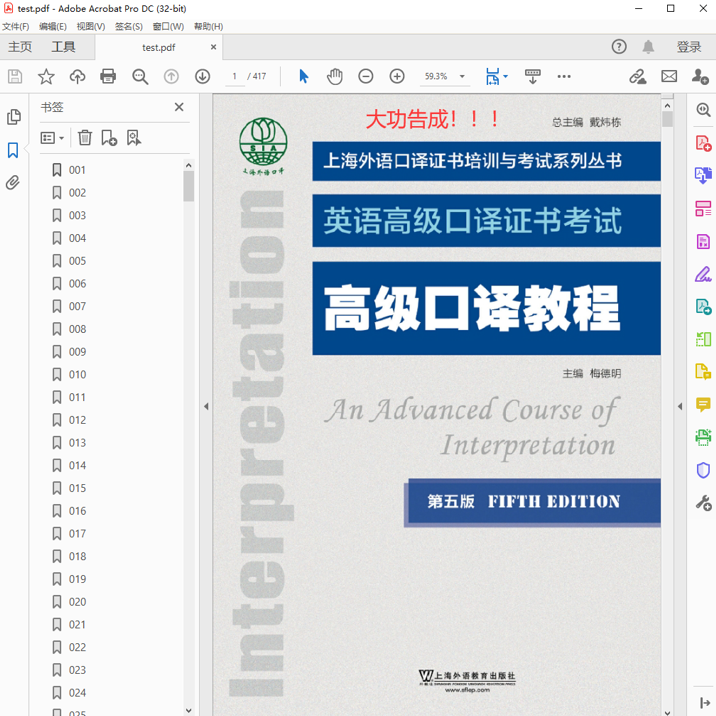Open 文件(F) menu

click(16, 26)
